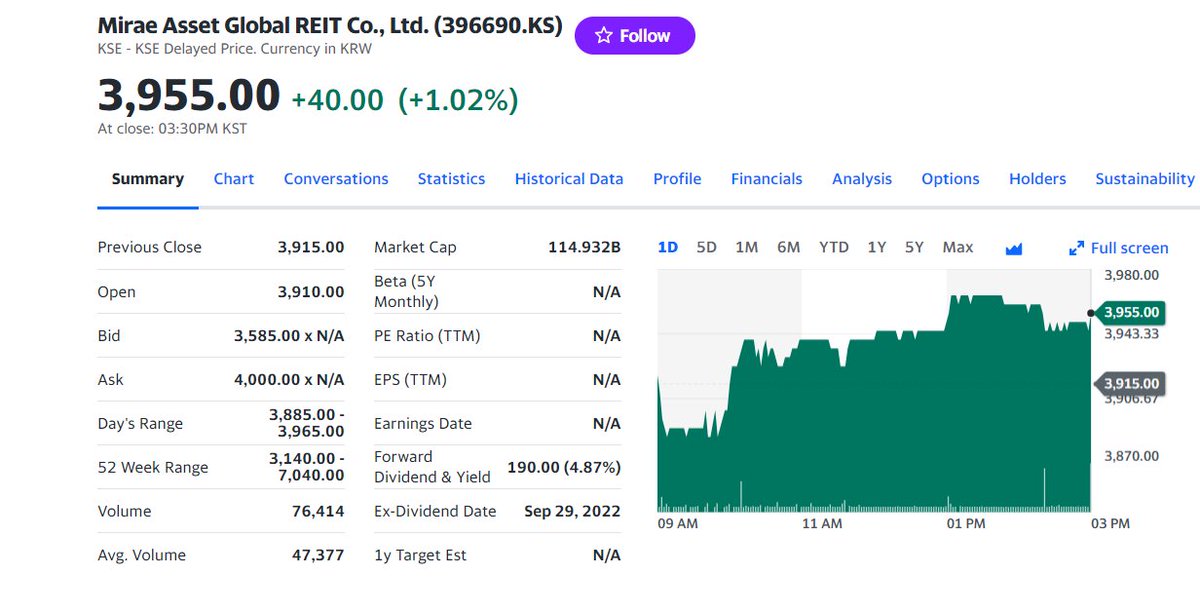Open the Chart tab

[x=234, y=179]
